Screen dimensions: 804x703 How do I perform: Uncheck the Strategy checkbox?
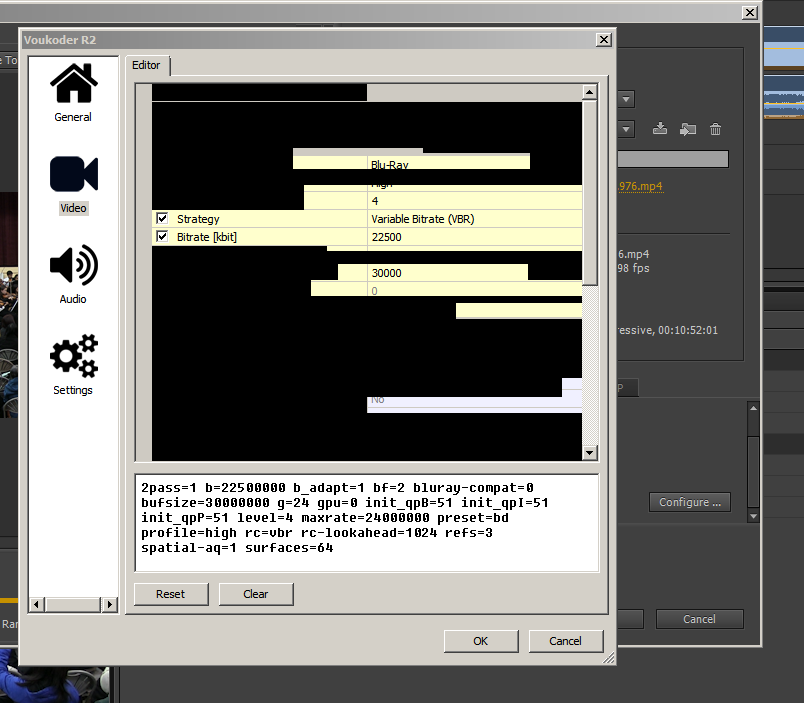(162, 219)
